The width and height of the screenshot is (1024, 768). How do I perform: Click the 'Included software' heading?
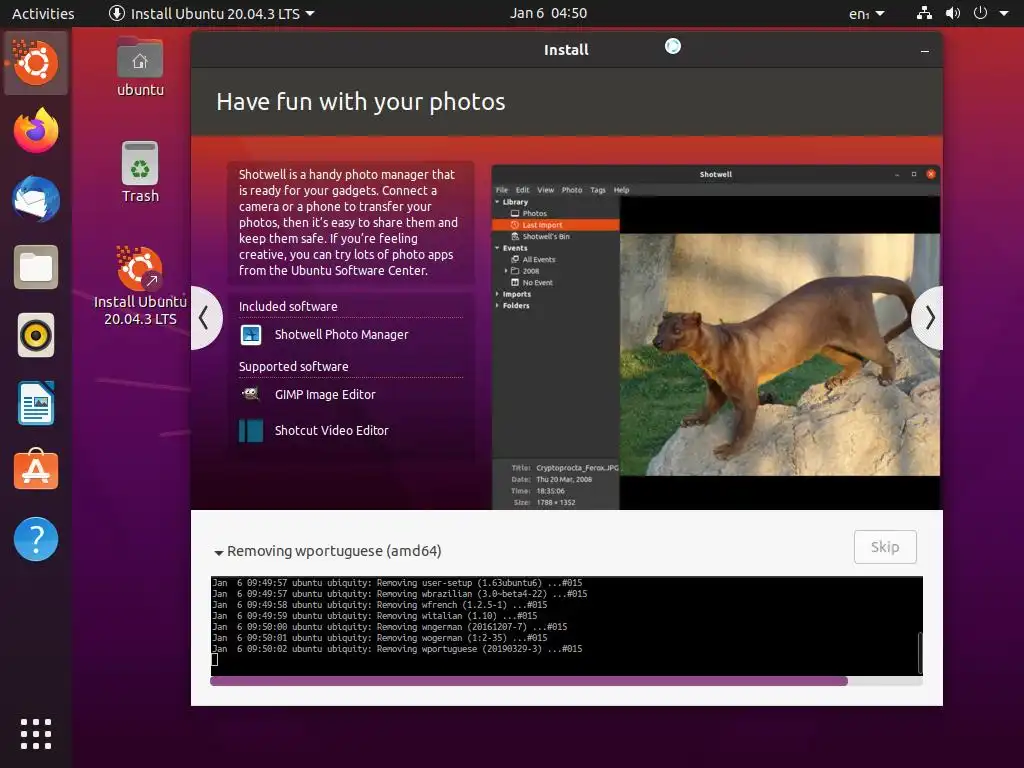[288, 306]
